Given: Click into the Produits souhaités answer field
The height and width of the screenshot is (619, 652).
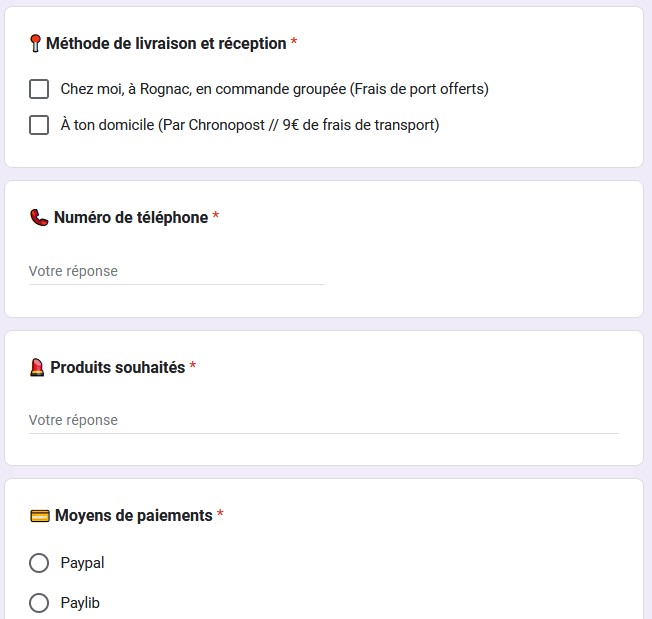Looking at the screenshot, I should click(x=323, y=420).
